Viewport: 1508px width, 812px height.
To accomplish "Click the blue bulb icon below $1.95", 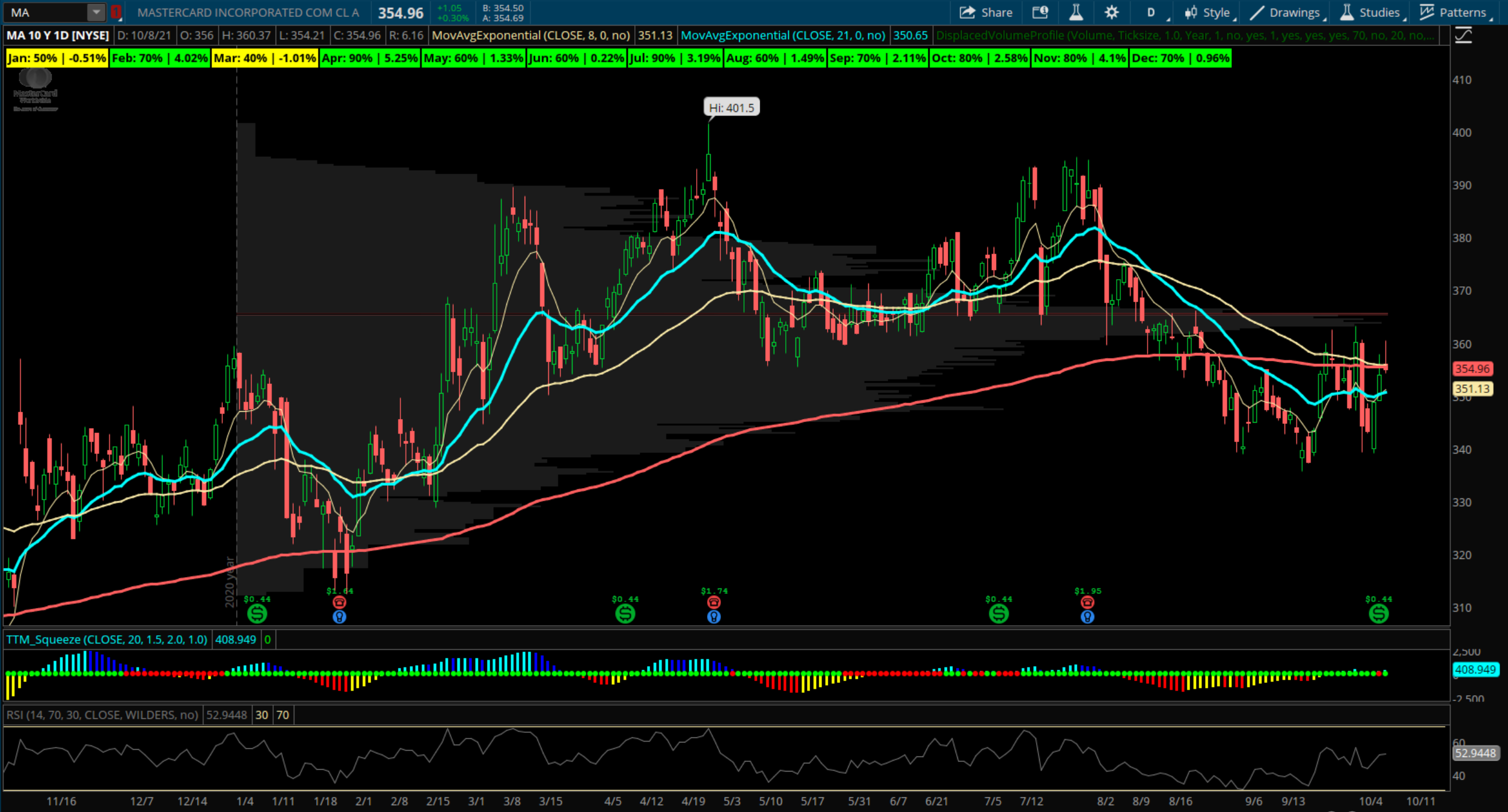I will point(1088,617).
